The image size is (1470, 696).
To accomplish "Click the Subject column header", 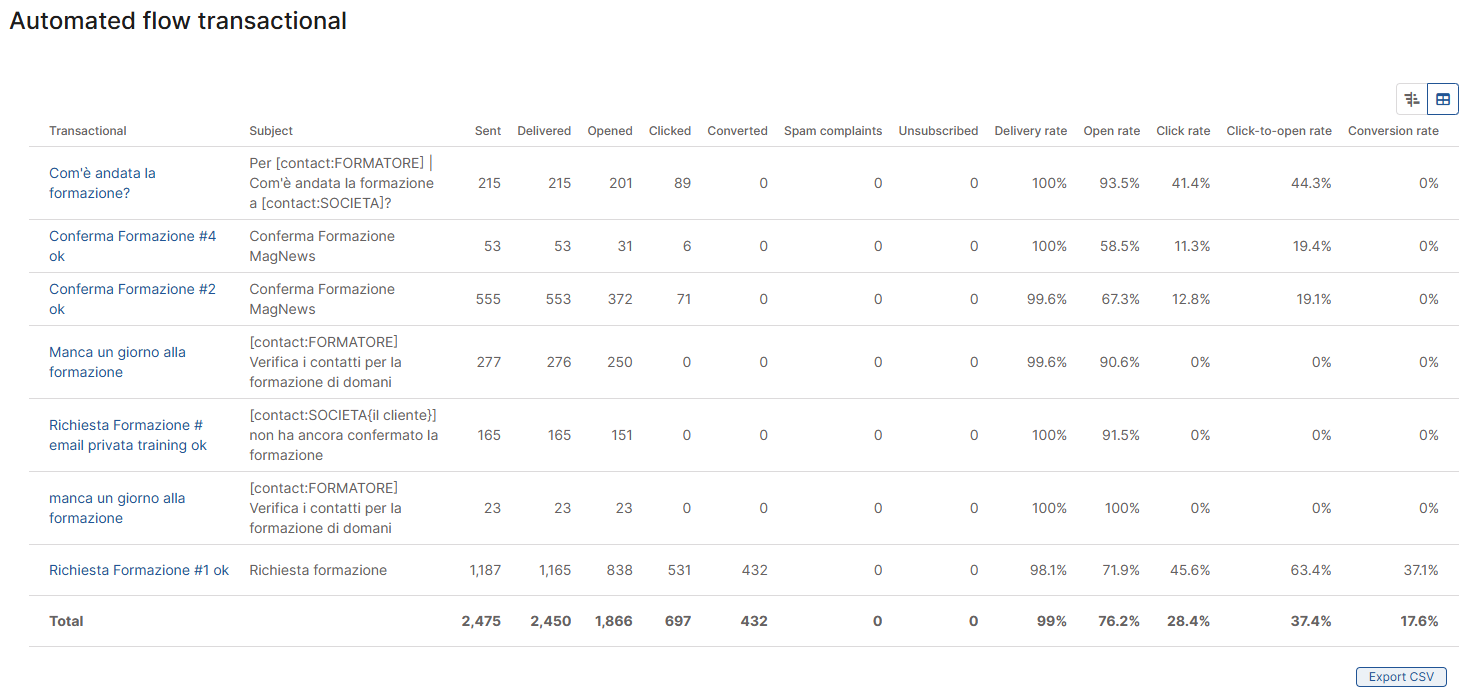I will (x=271, y=131).
